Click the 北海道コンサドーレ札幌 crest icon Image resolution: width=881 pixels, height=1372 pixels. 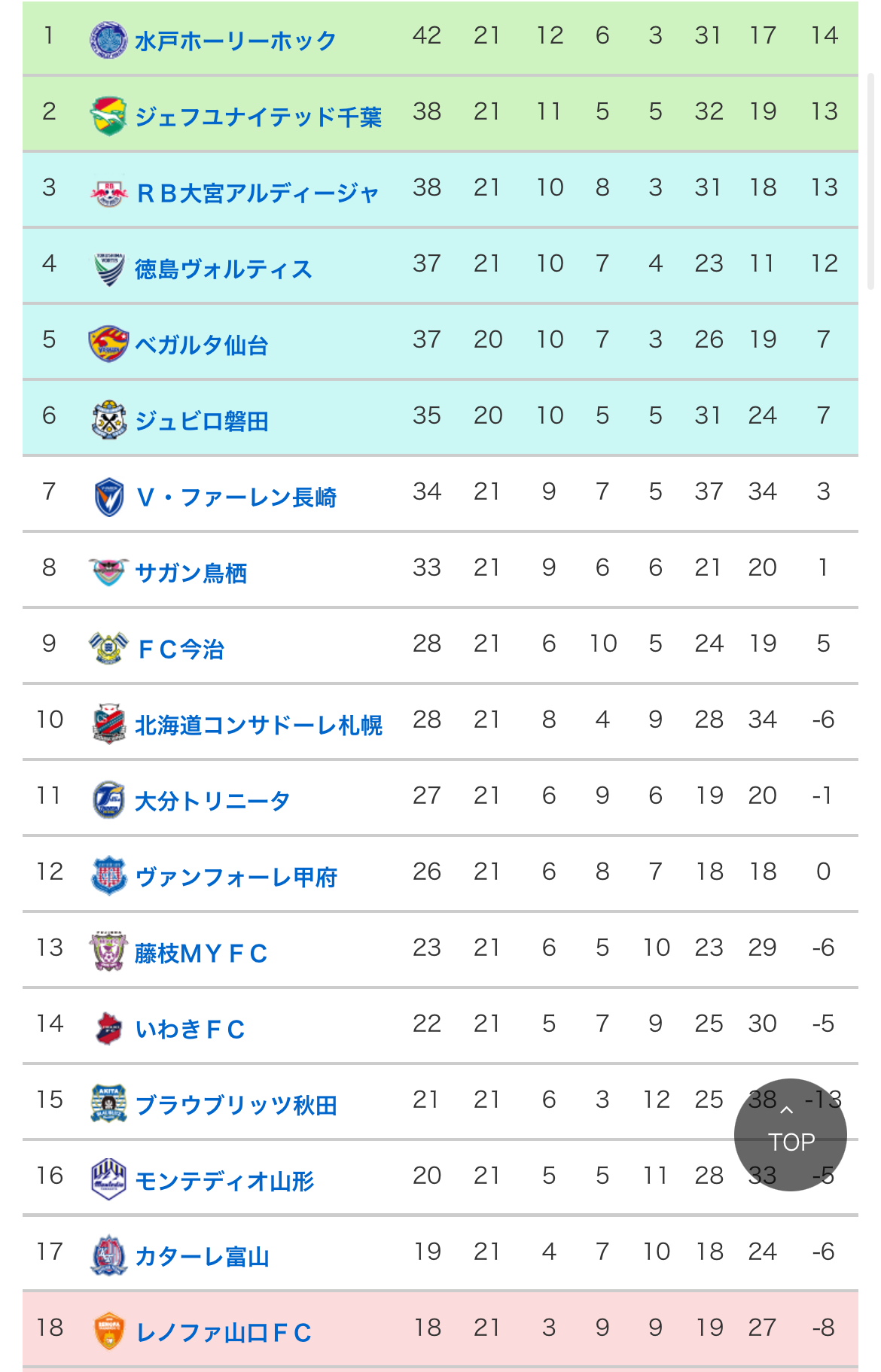point(108,724)
